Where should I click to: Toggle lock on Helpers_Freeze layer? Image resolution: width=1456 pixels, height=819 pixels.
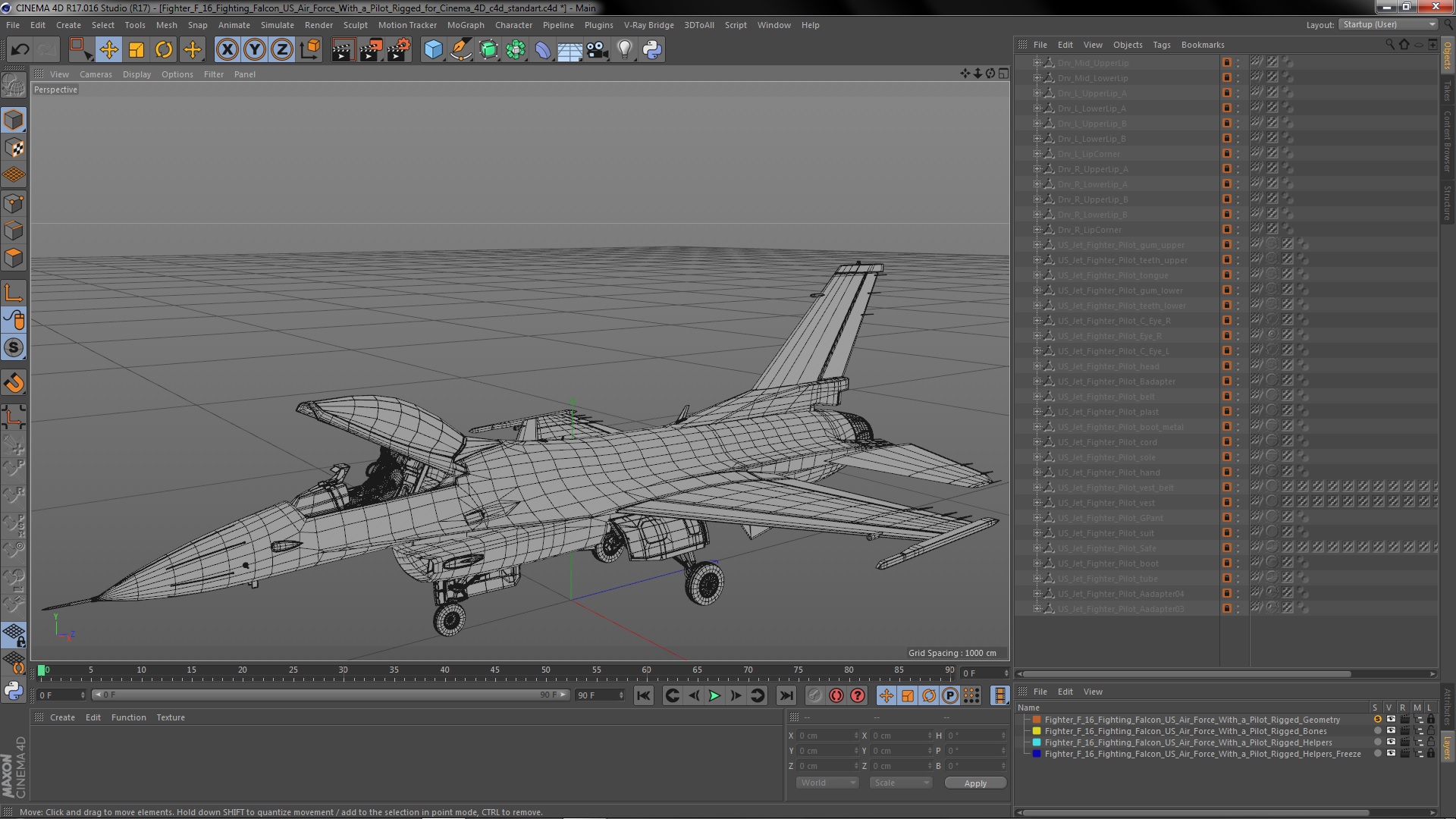1431,754
